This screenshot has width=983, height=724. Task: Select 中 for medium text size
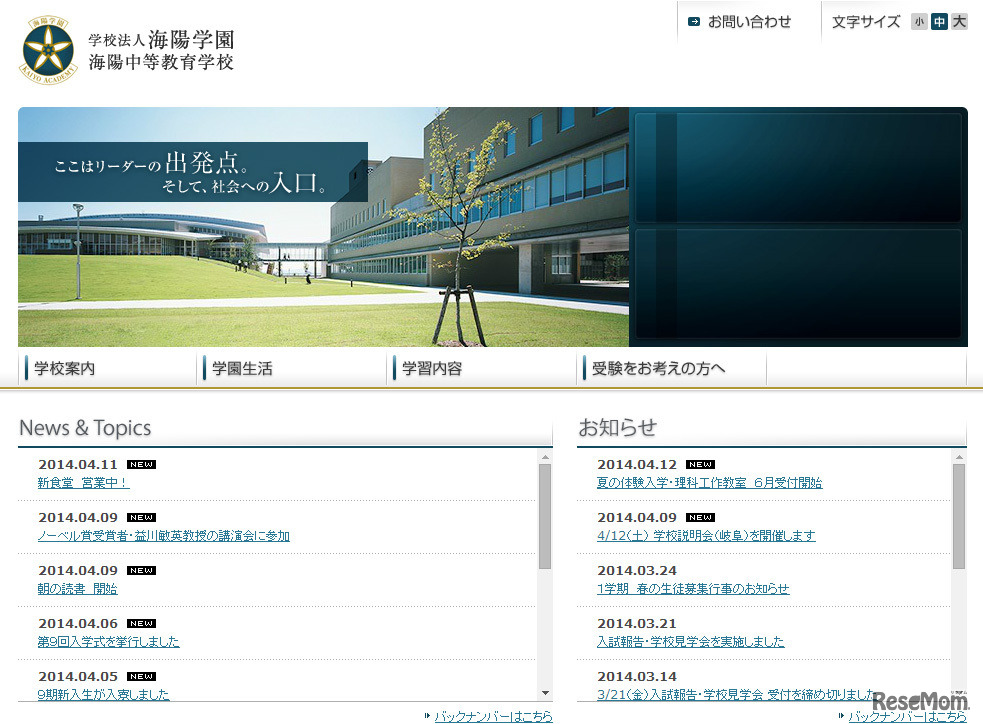coord(938,20)
